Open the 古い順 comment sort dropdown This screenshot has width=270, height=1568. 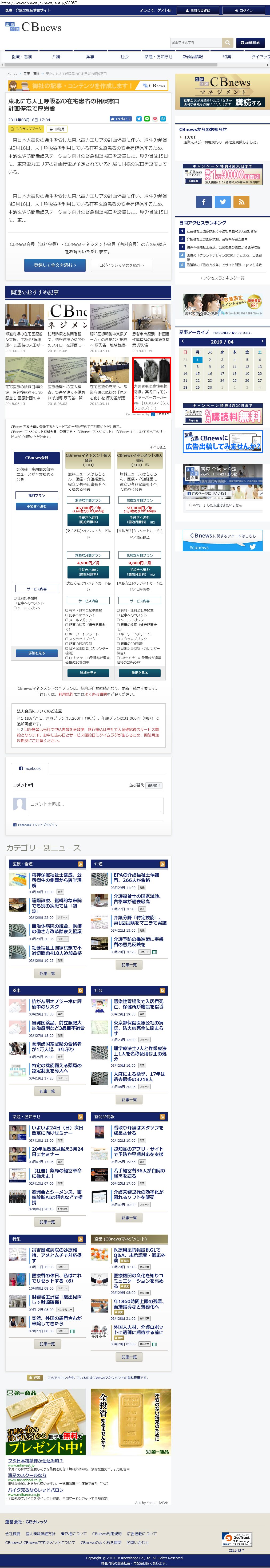tap(154, 785)
